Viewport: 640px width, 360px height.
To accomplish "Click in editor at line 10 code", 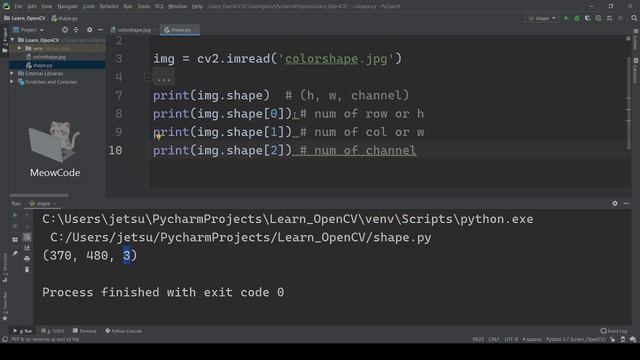I will 284,151.
